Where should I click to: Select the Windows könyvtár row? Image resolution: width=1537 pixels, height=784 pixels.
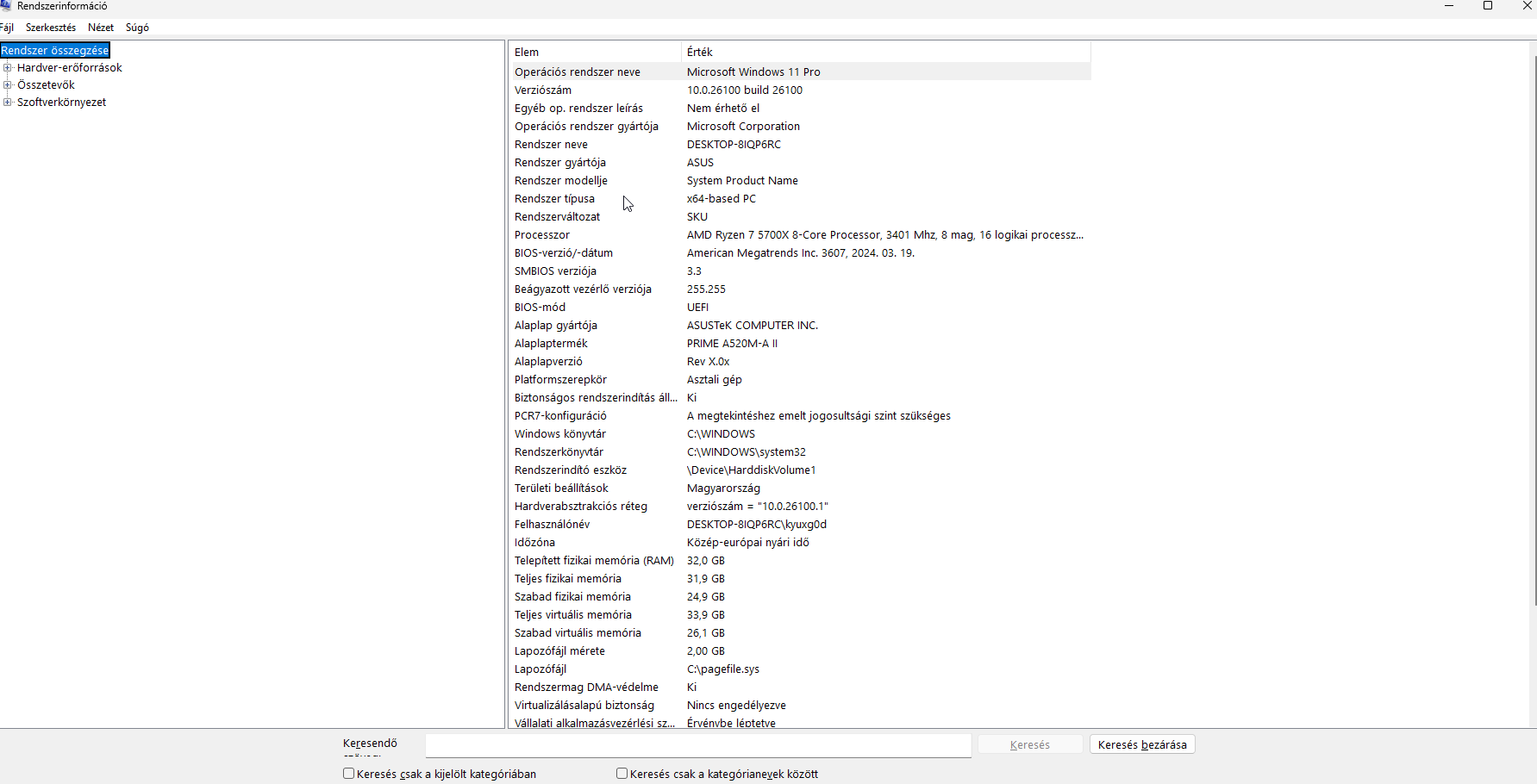point(800,434)
